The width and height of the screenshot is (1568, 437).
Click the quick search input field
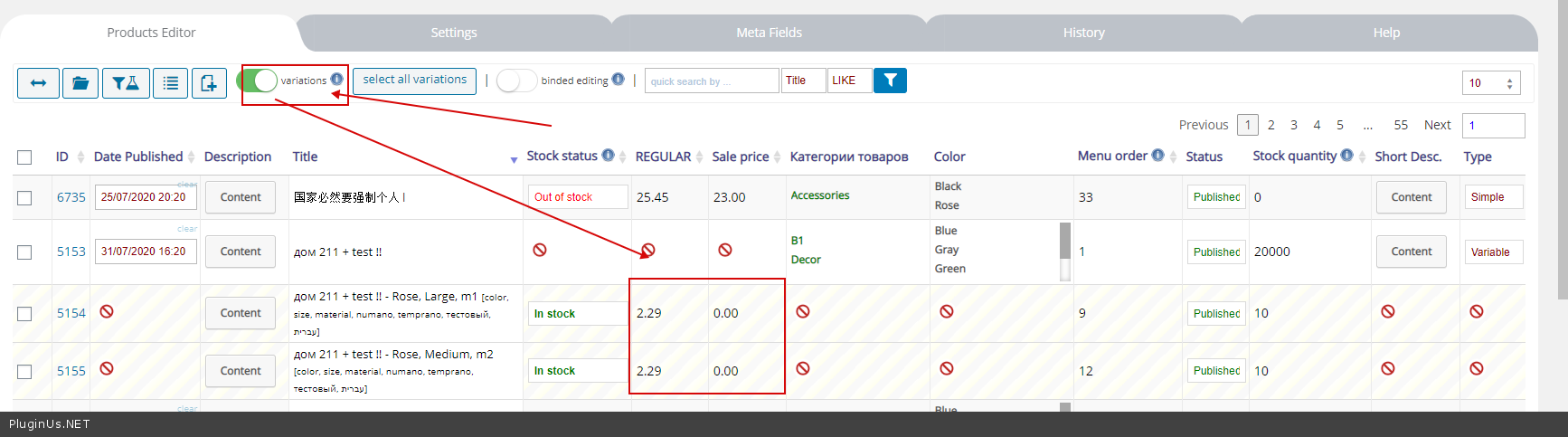coord(711,81)
